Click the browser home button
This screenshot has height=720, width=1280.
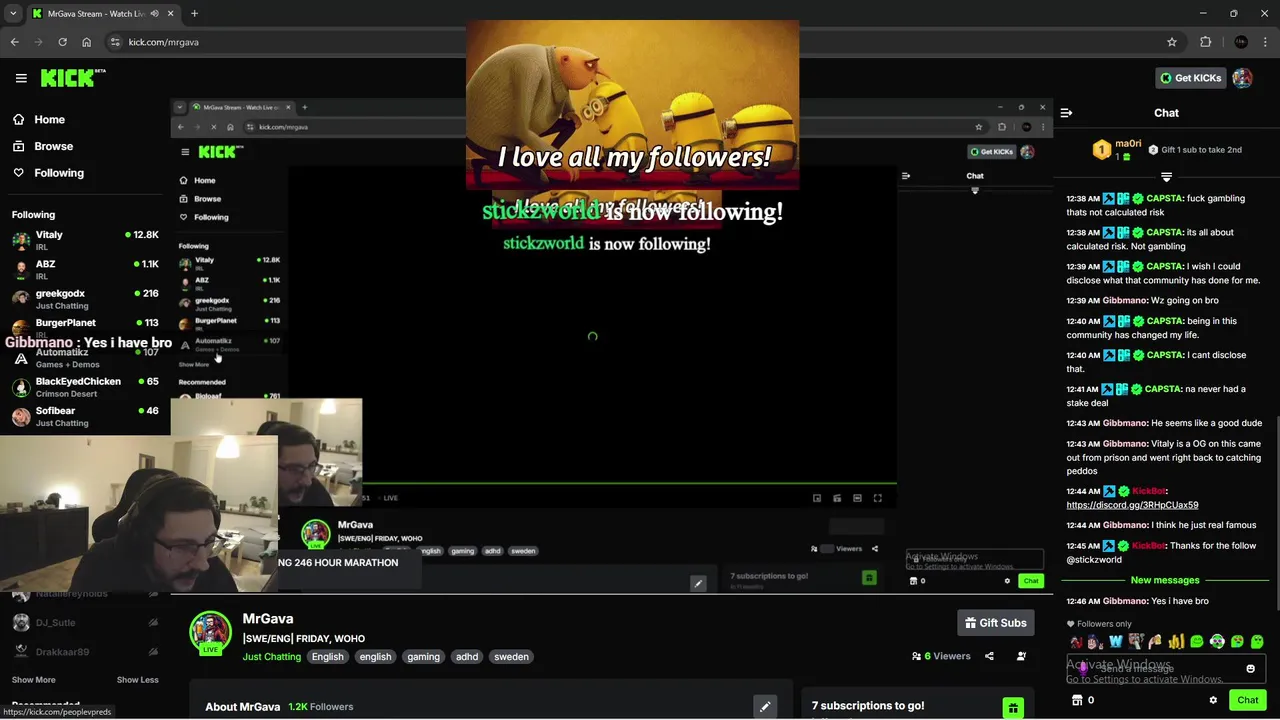tap(86, 42)
